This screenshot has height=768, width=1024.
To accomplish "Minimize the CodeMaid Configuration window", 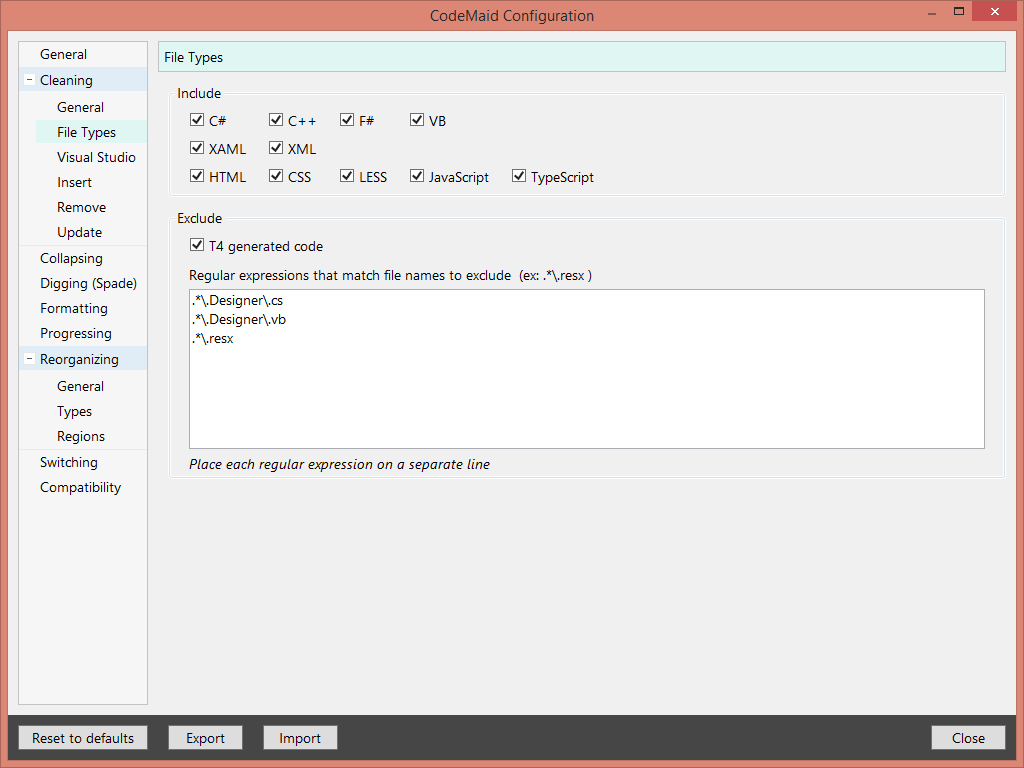I will [x=932, y=12].
